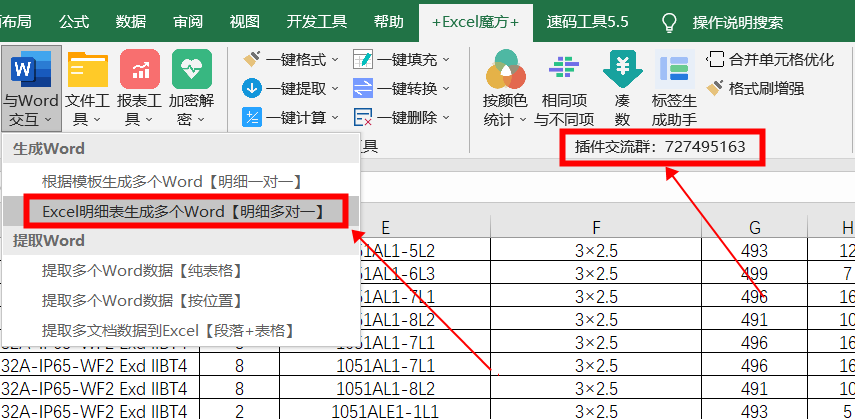Click cell with value 2 in bottom row
The width and height of the screenshot is (855, 419).
coord(239,411)
